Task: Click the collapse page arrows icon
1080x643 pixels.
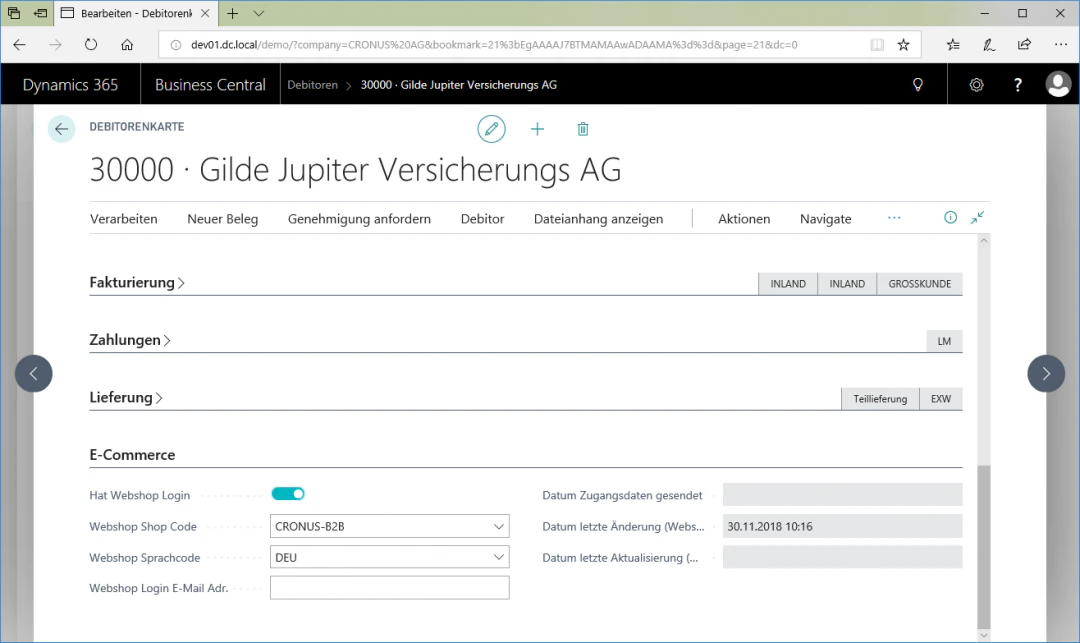Action: (977, 218)
